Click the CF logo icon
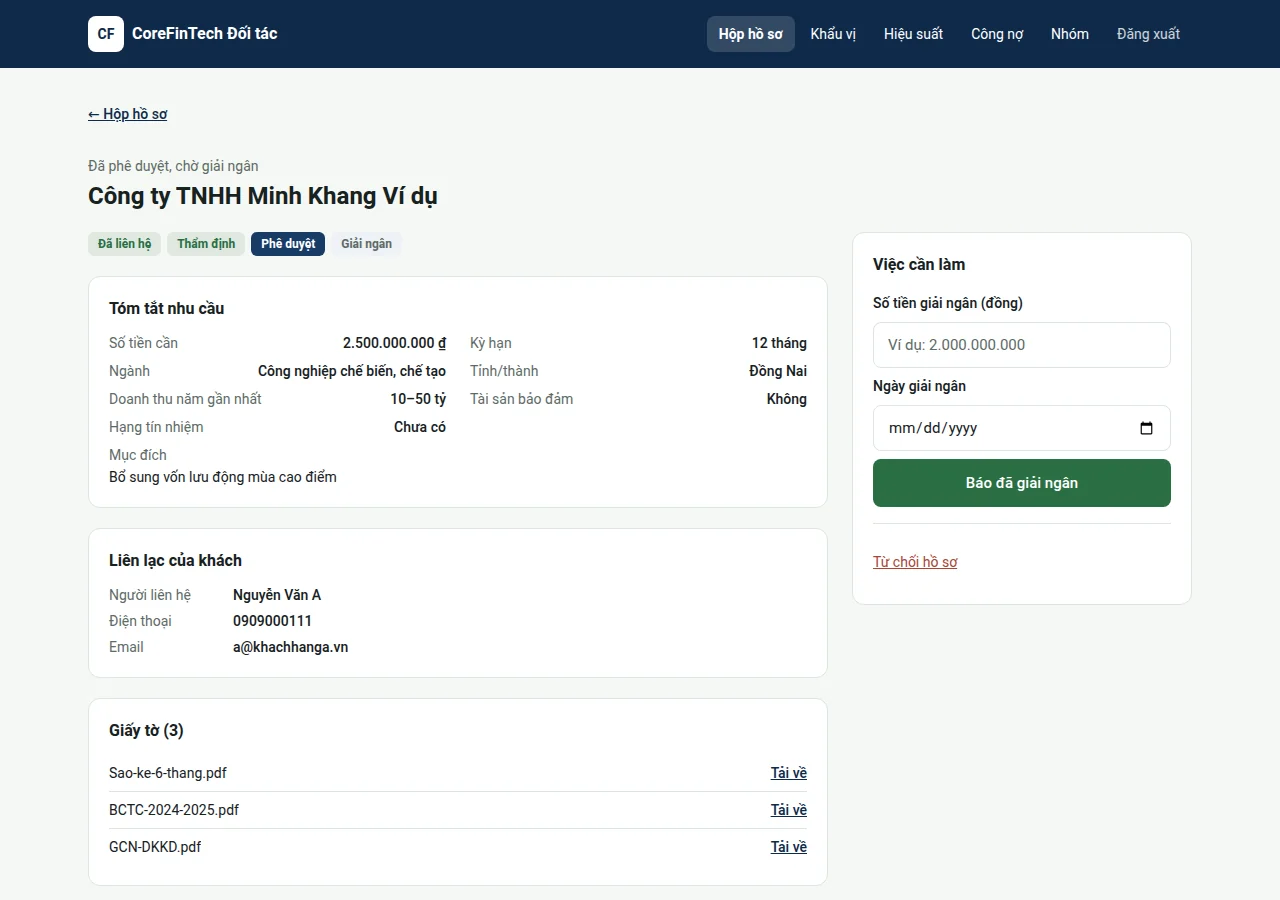This screenshot has height=900, width=1280. pos(106,34)
